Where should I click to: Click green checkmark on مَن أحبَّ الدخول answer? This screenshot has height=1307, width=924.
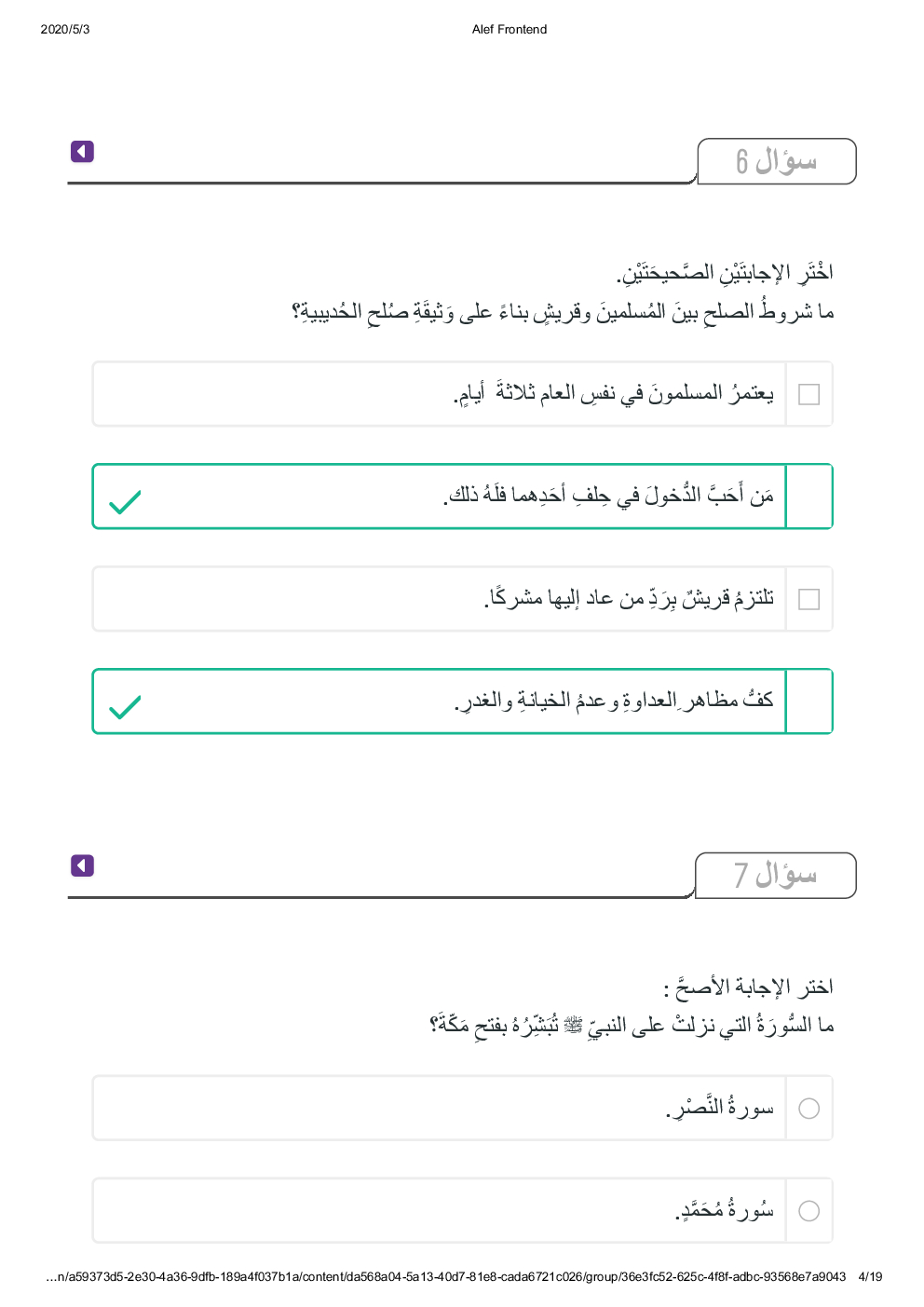tap(125, 502)
